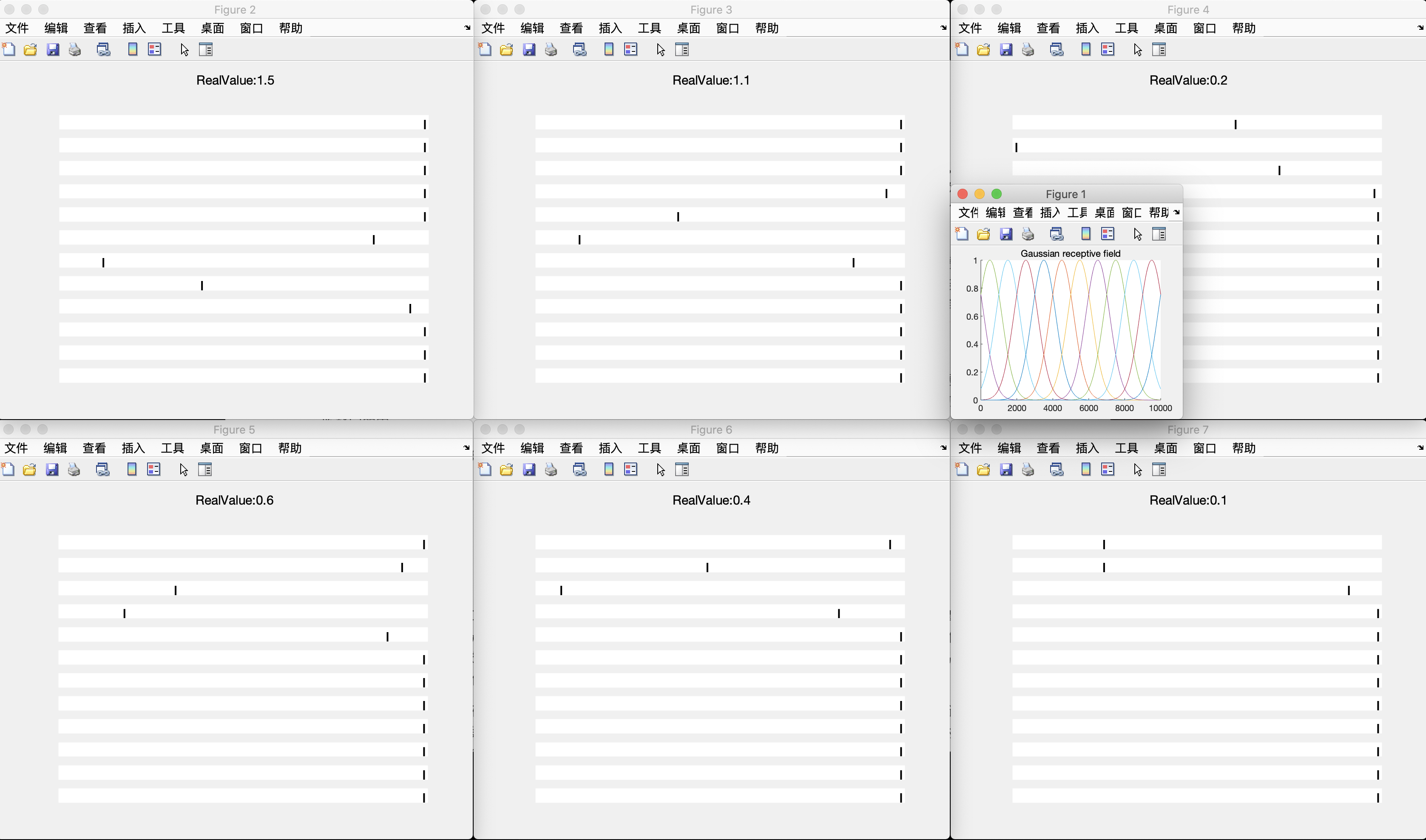1426x840 pixels.
Task: Click the RealValue:0.1 title in Figure 7
Action: pyautogui.click(x=1187, y=500)
